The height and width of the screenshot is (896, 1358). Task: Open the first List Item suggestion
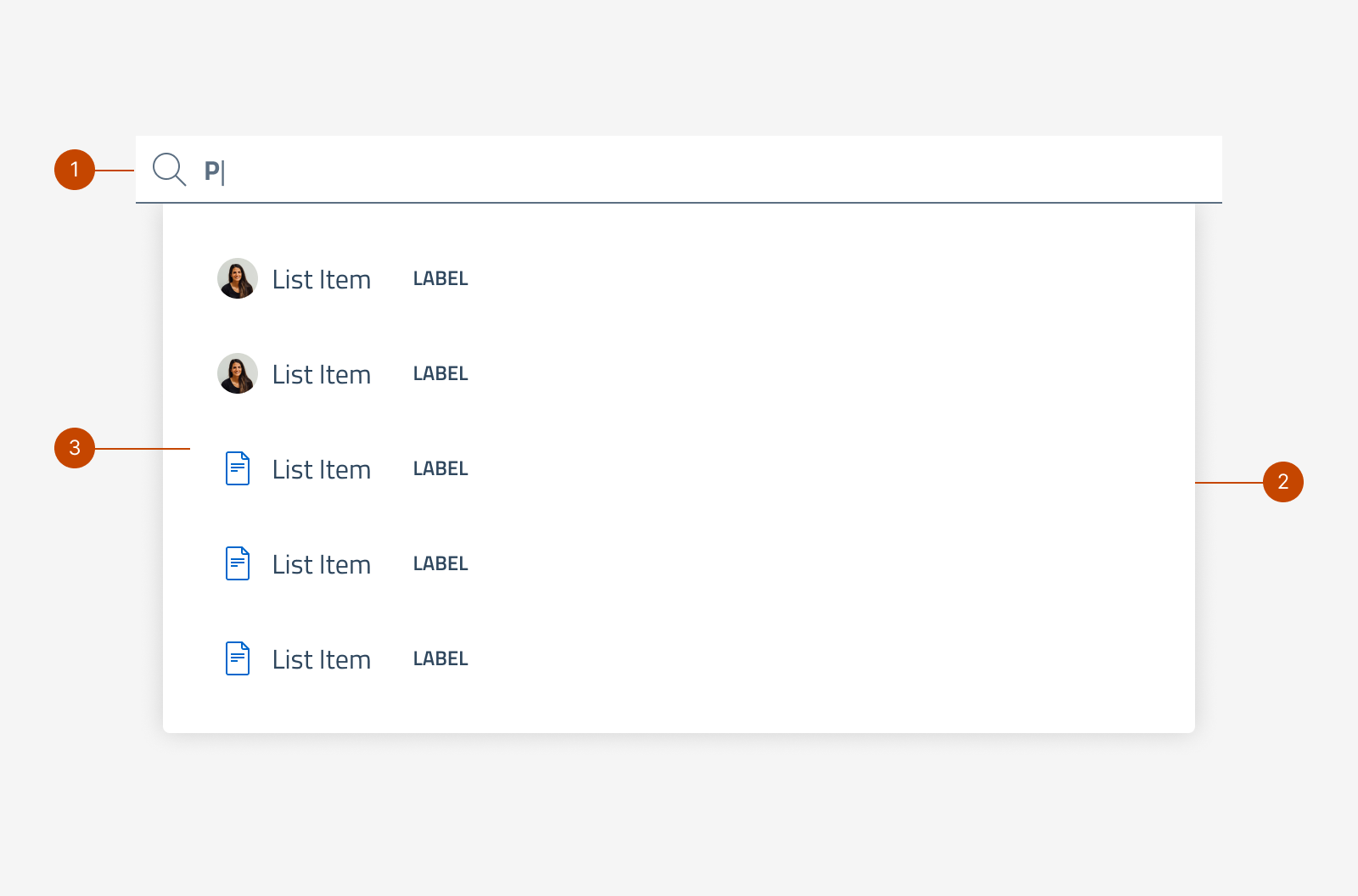point(322,279)
